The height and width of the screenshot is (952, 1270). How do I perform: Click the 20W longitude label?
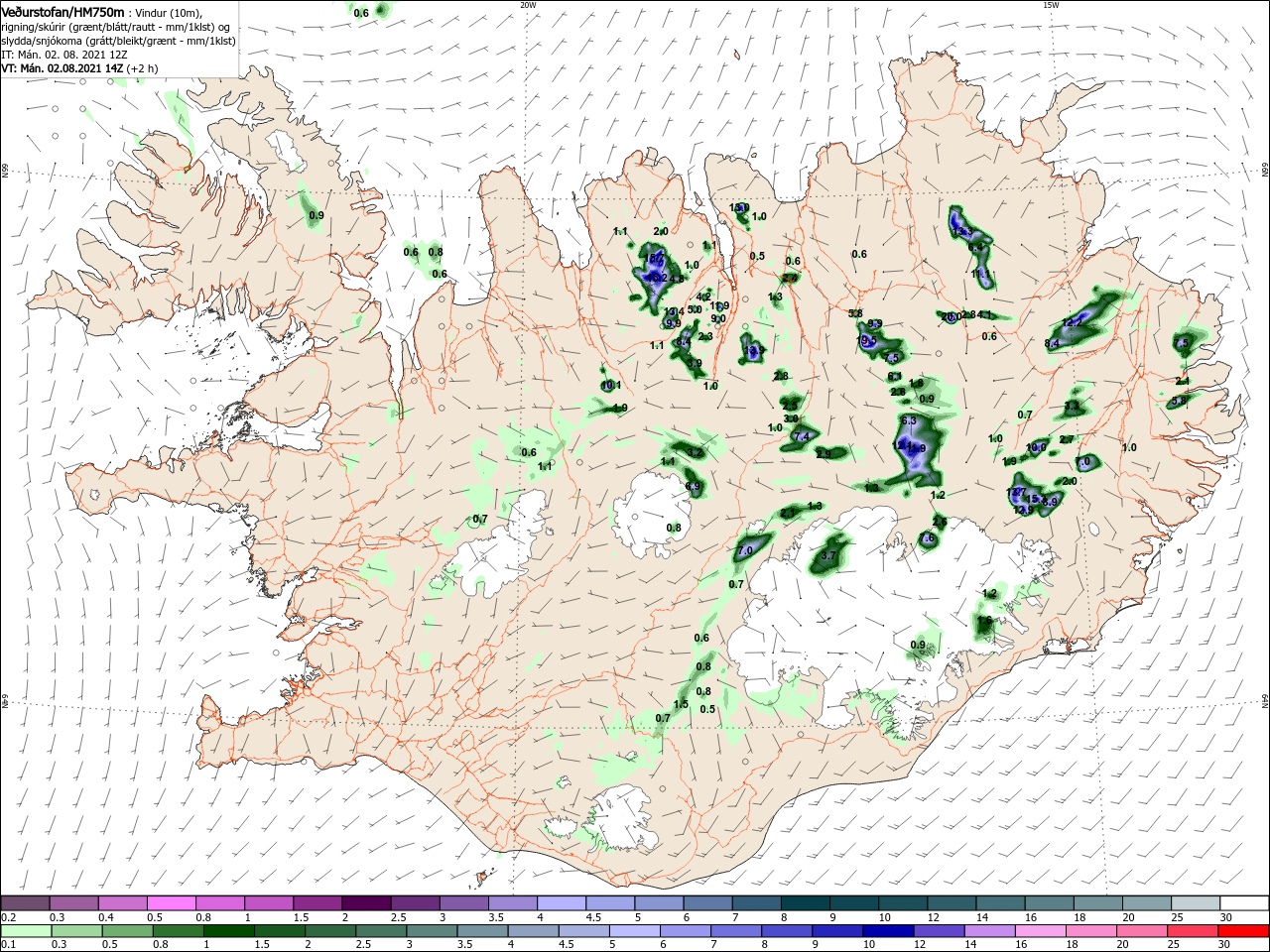click(x=528, y=5)
